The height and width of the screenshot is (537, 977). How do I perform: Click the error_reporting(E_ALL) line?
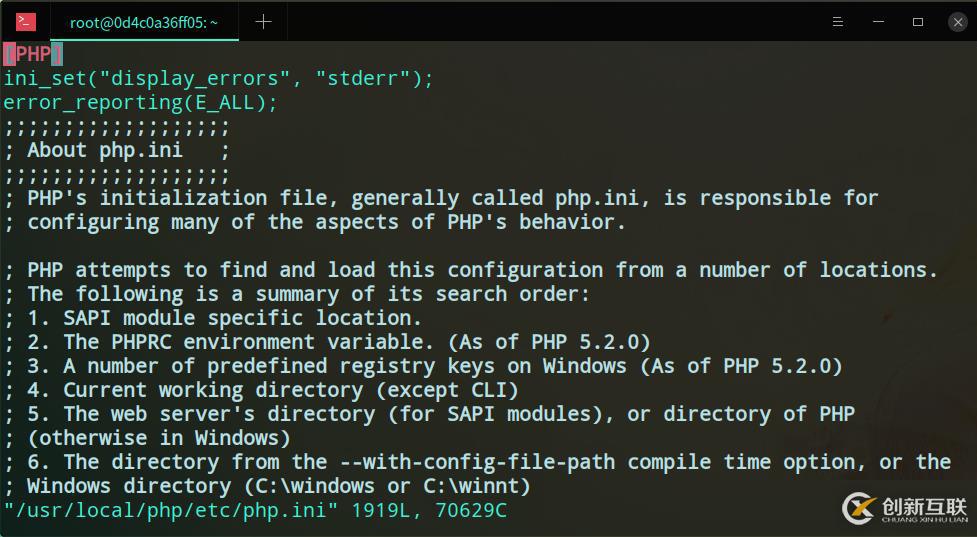[x=140, y=102]
